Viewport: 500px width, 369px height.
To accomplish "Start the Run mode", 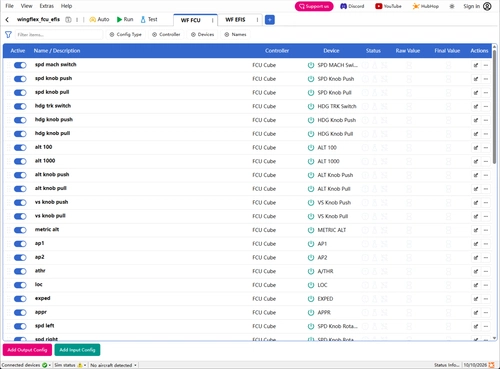I will [x=125, y=20].
